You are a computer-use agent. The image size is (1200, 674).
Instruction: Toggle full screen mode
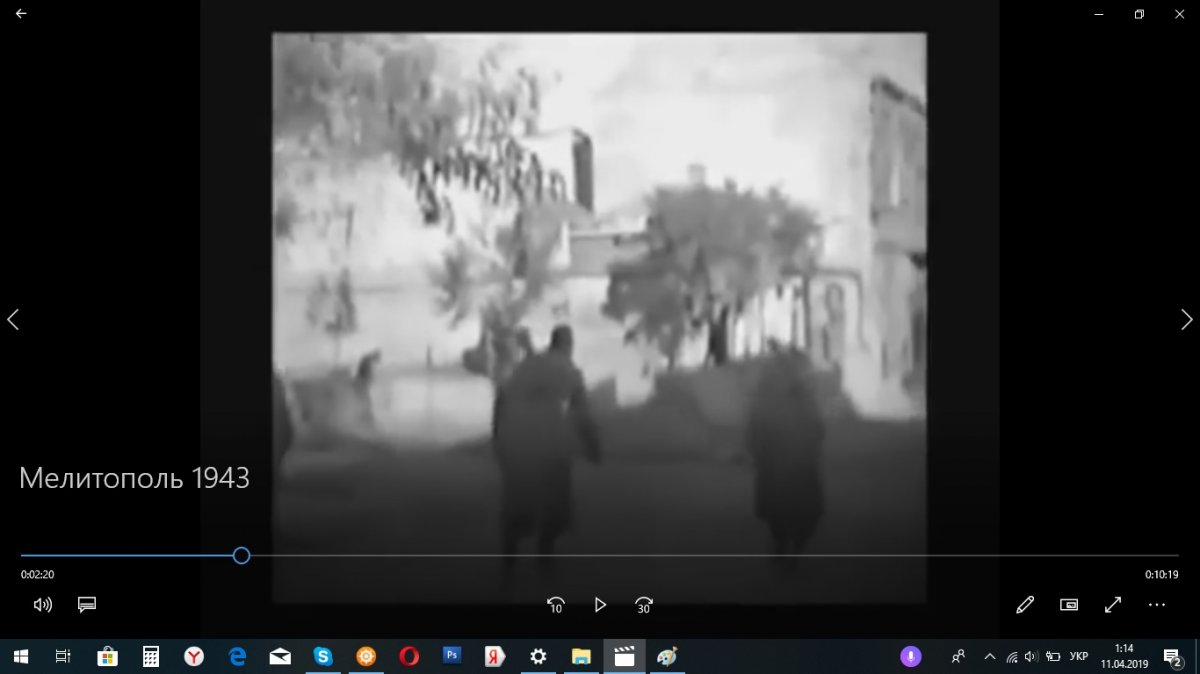click(1113, 605)
